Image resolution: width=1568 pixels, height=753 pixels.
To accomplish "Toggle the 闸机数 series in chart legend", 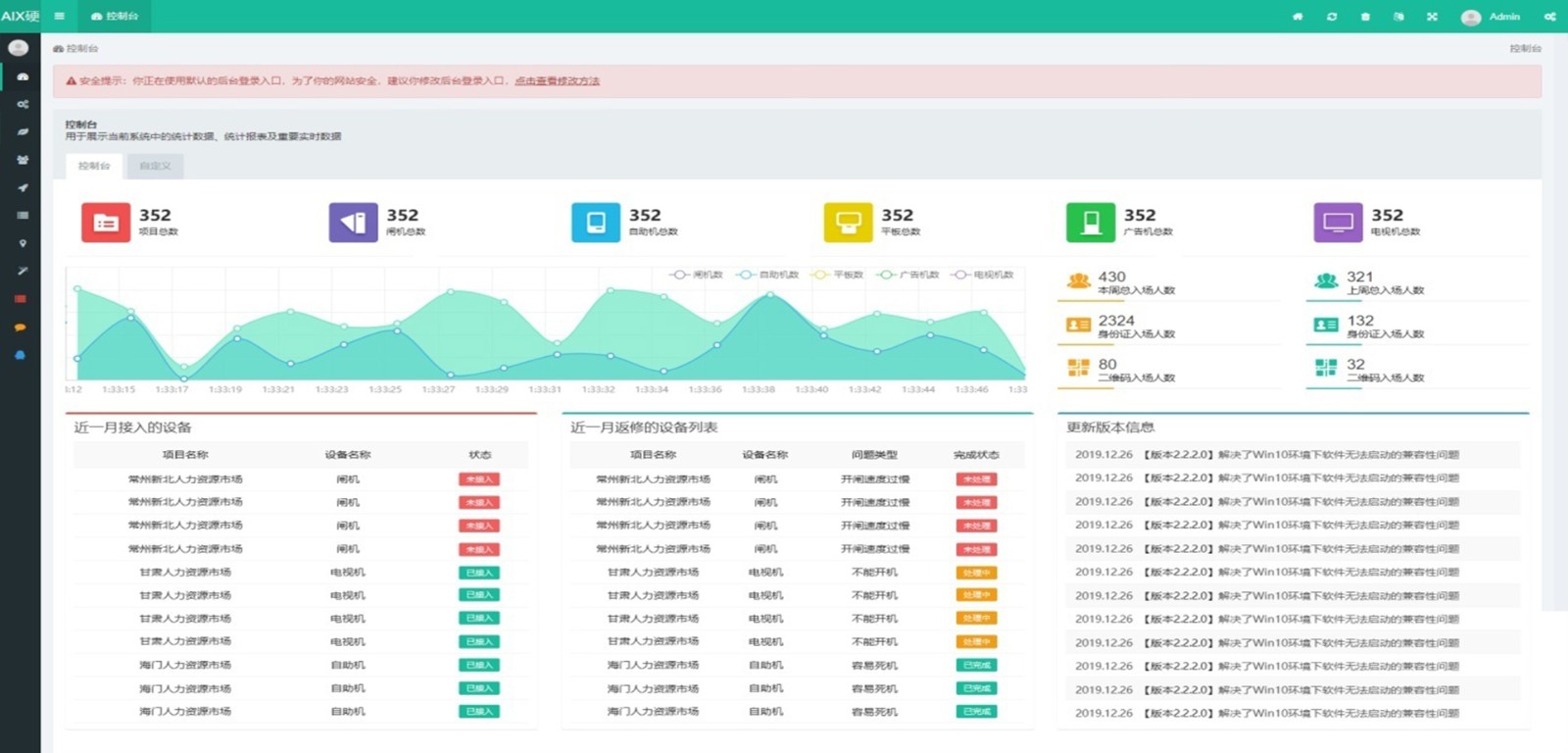I will [697, 275].
